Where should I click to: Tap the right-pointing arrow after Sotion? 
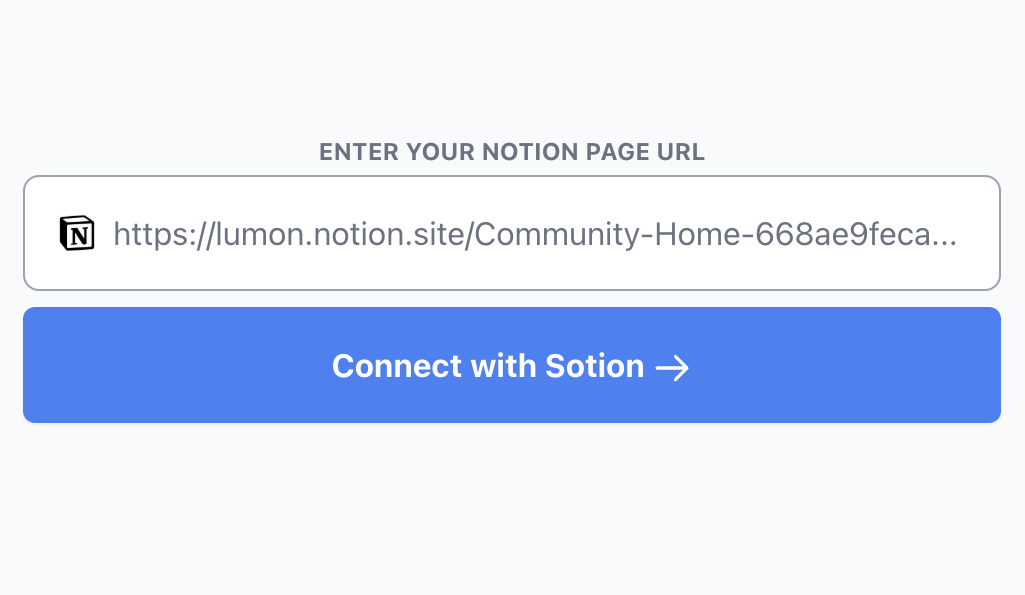(673, 367)
